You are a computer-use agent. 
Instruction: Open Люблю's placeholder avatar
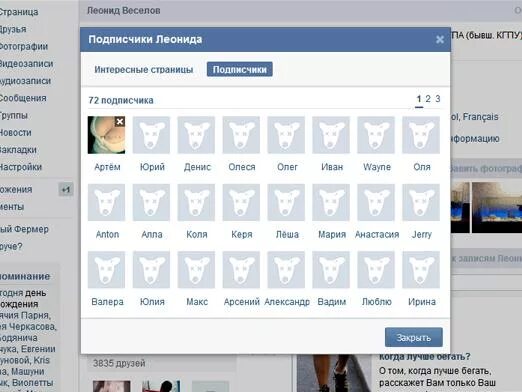point(376,270)
